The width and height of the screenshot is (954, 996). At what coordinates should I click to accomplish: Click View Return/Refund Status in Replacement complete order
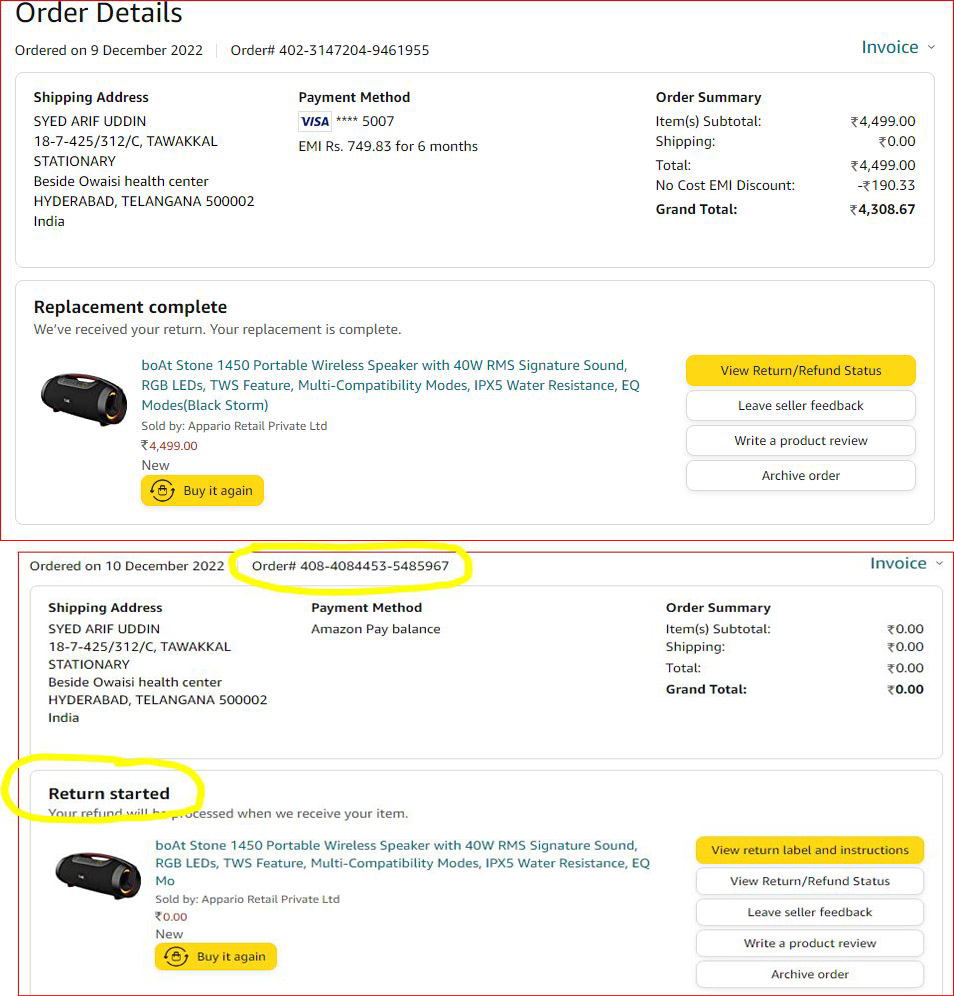800,370
